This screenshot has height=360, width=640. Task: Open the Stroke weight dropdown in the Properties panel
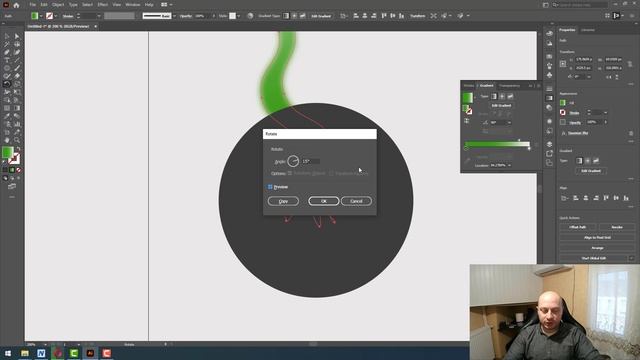(x=606, y=112)
